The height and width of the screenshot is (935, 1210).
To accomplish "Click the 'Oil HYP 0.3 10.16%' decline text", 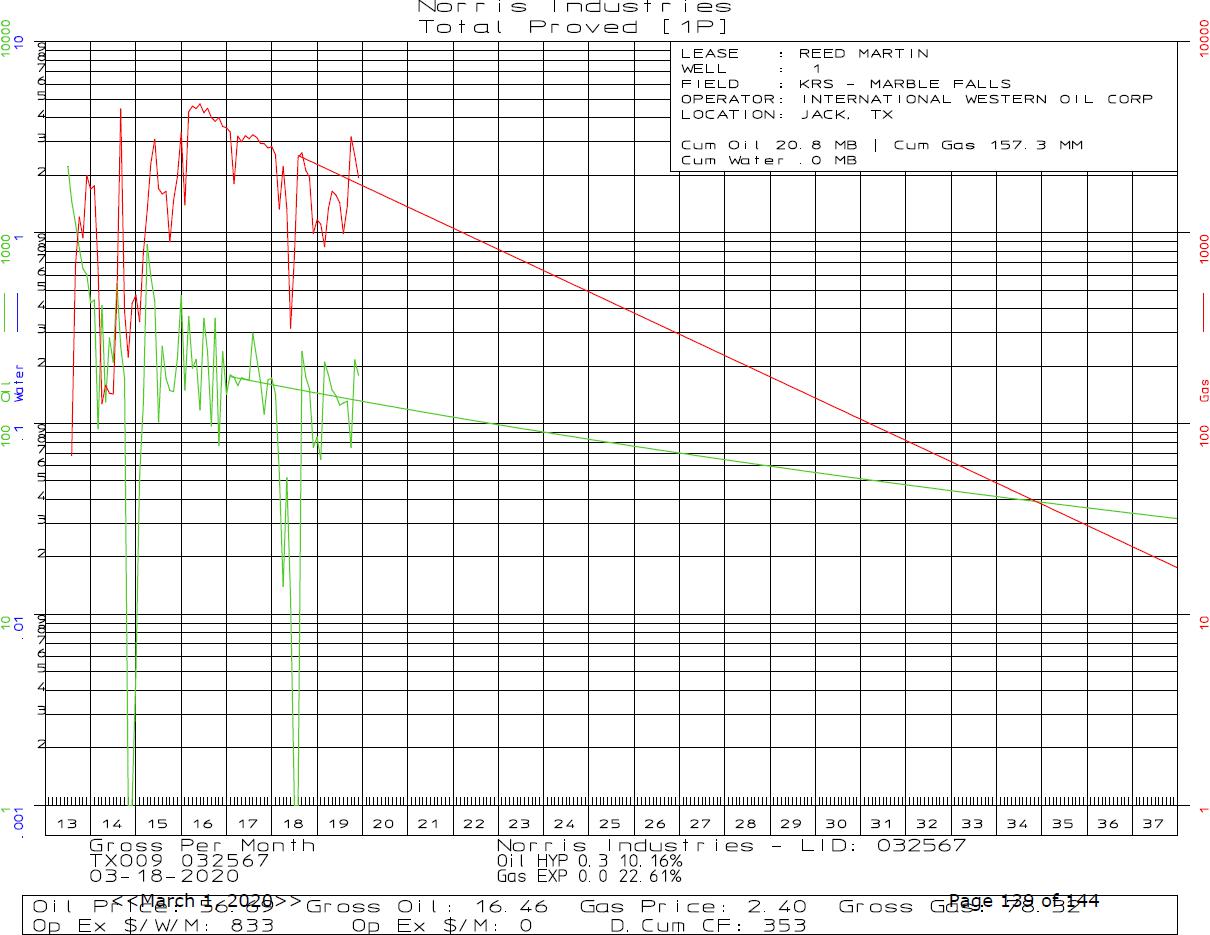I will tap(589, 860).
